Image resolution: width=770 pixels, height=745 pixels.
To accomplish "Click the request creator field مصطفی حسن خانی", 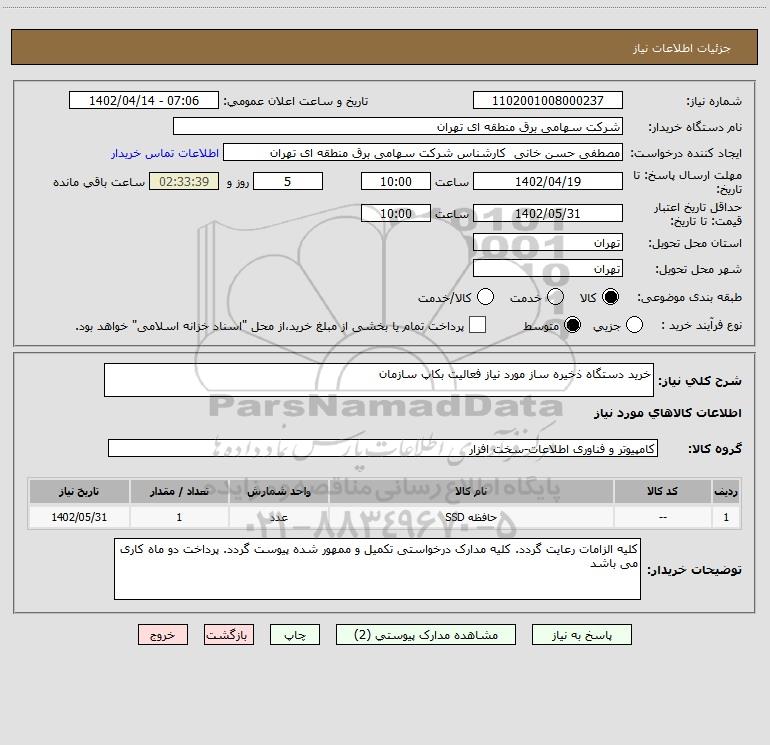I will (423, 153).
